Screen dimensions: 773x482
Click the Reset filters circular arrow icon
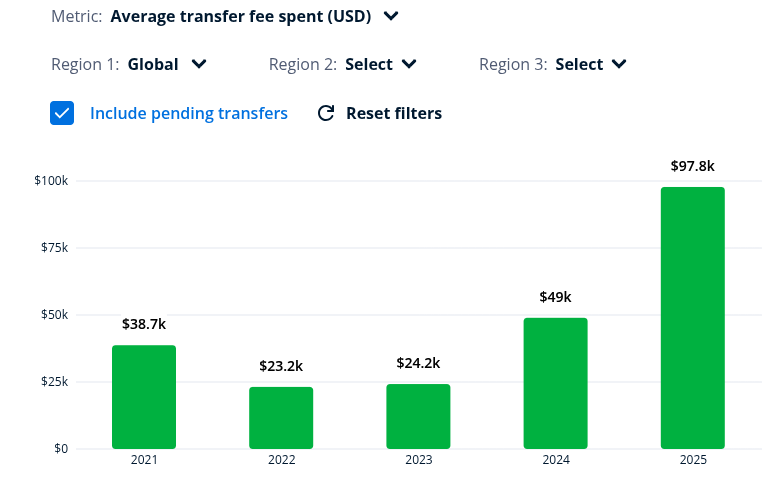pyautogui.click(x=326, y=113)
